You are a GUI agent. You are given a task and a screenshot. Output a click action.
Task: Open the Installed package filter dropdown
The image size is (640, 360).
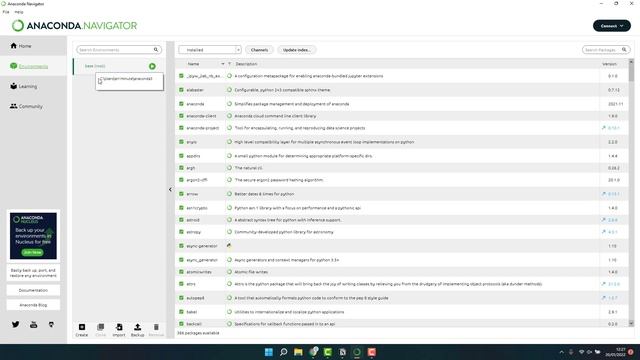[210, 50]
